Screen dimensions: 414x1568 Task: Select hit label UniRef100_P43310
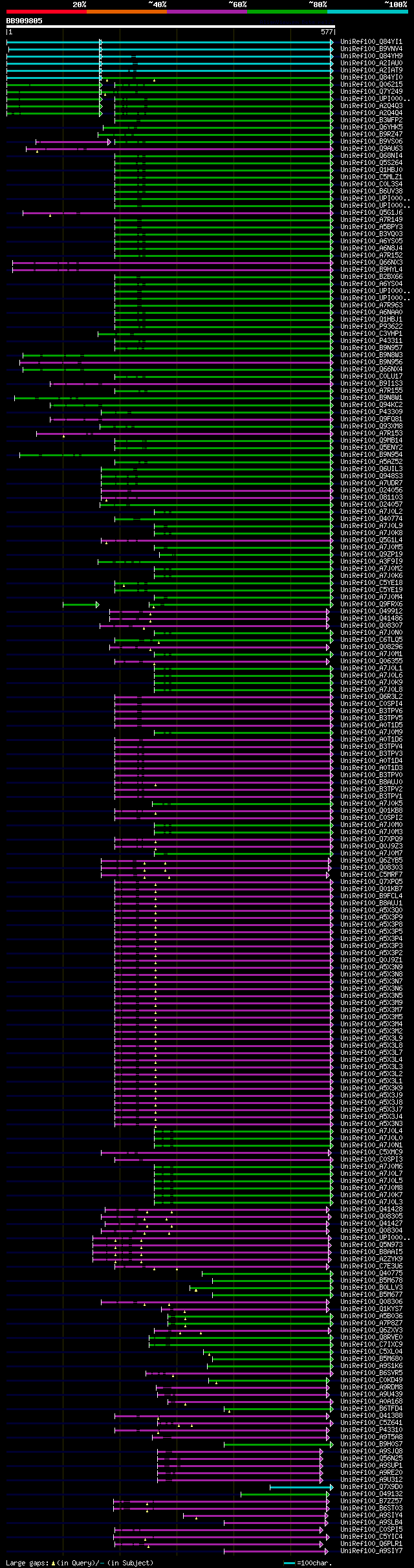371,1430
